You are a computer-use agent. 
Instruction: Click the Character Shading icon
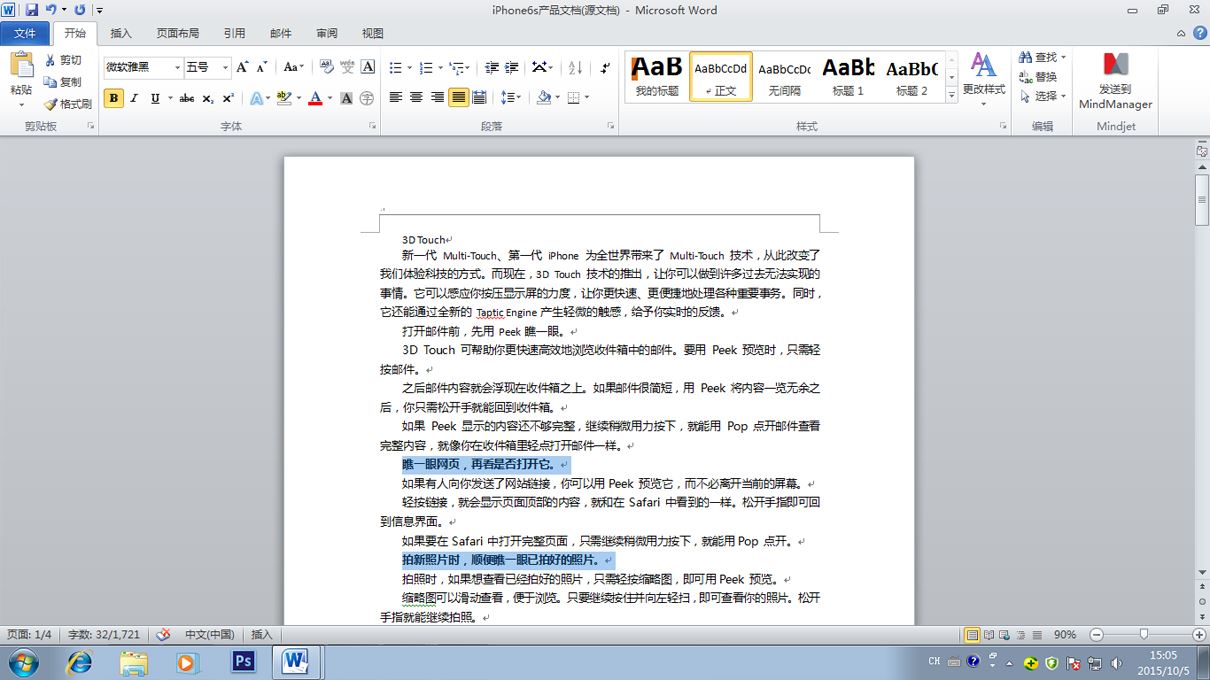click(346, 98)
